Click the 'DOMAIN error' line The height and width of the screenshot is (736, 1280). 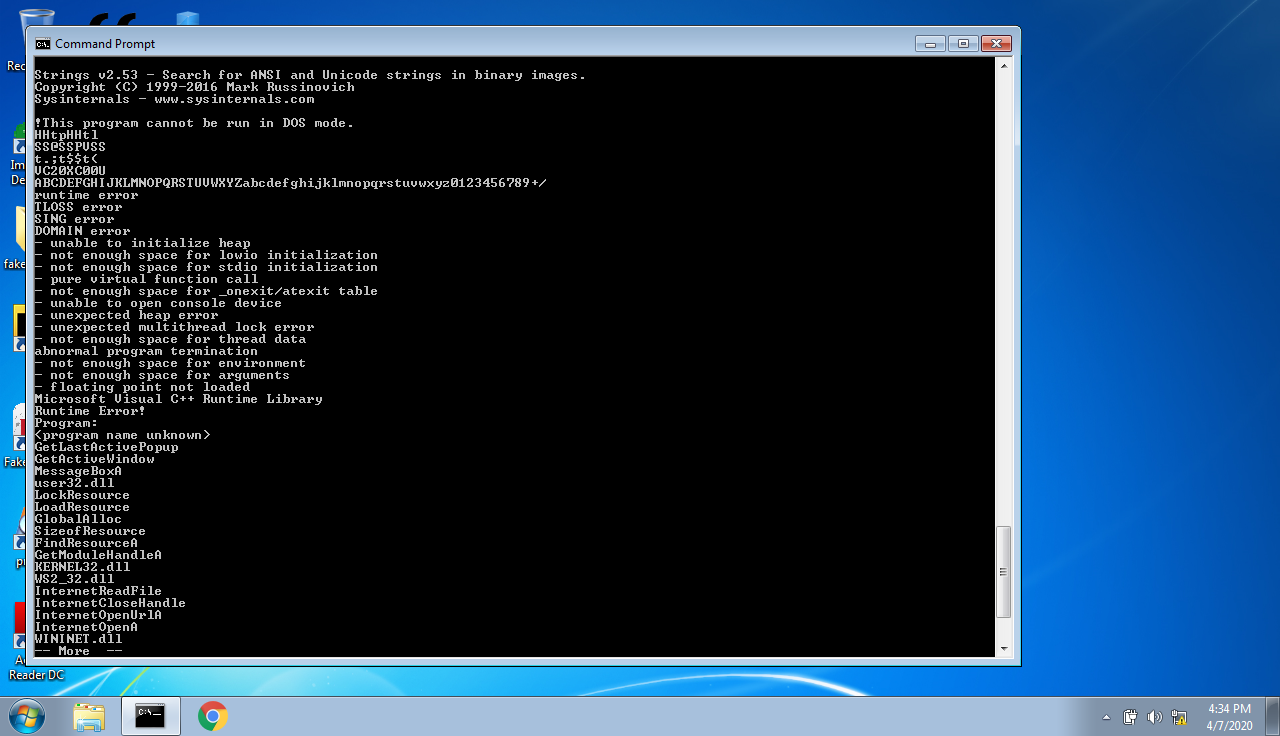82,231
